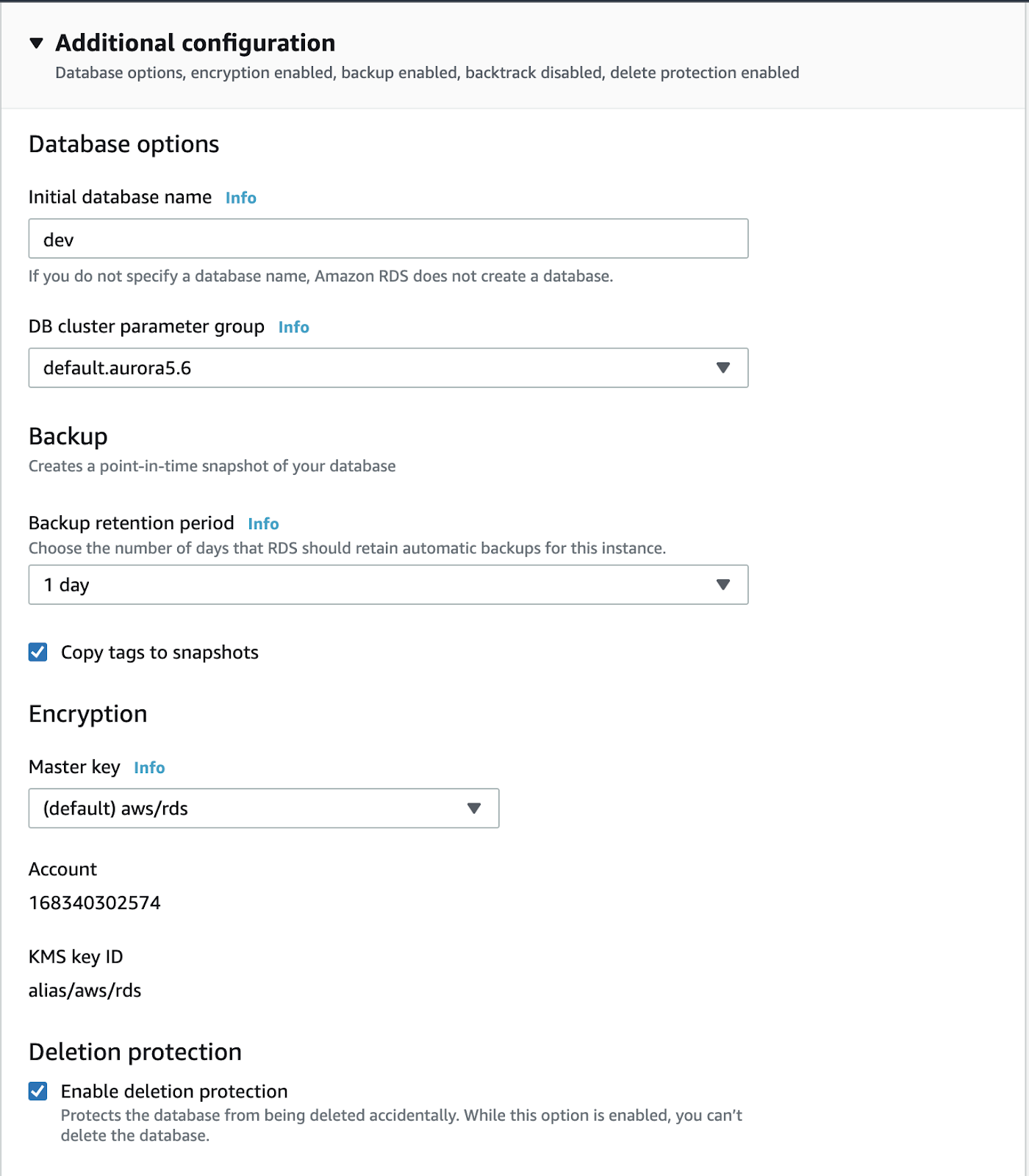
Task: Focus the Initial database name field
Action: (388, 239)
